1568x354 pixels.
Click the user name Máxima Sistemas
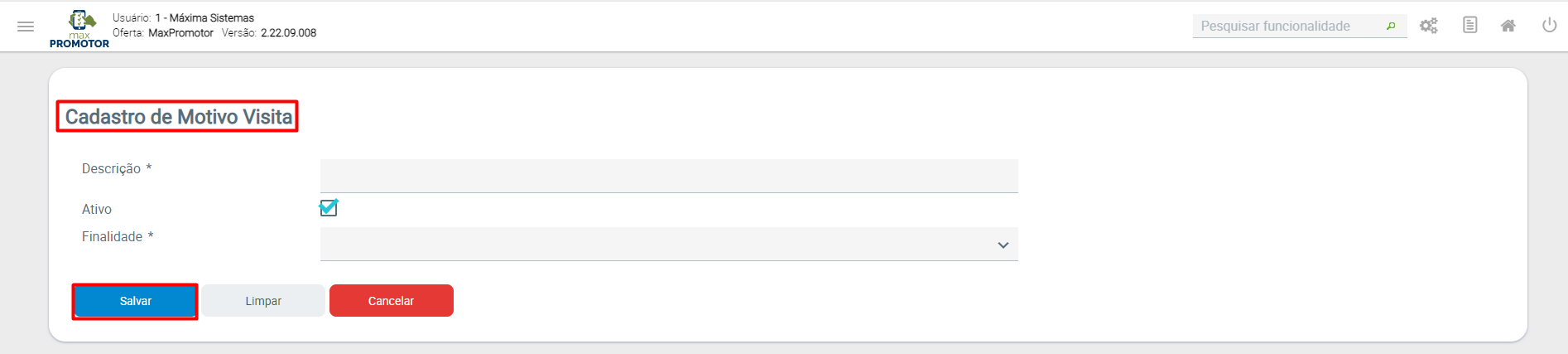pyautogui.click(x=211, y=17)
